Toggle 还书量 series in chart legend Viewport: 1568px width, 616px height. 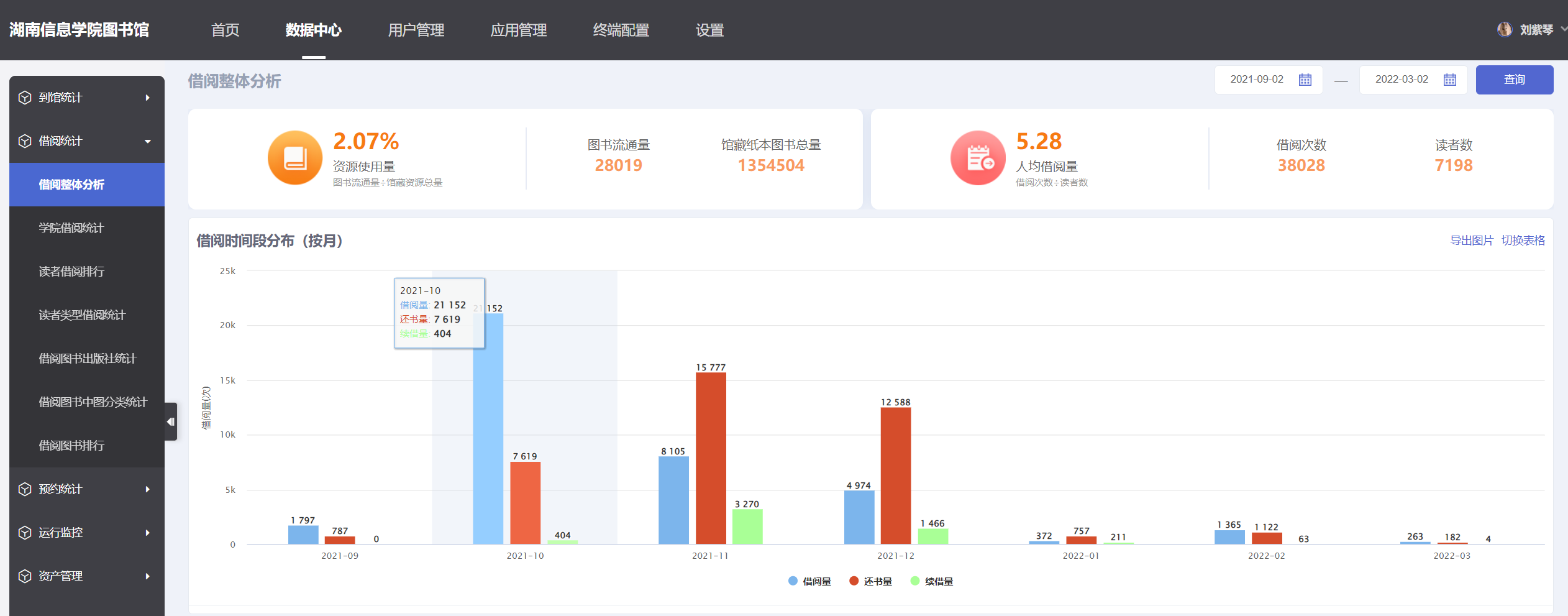point(870,581)
